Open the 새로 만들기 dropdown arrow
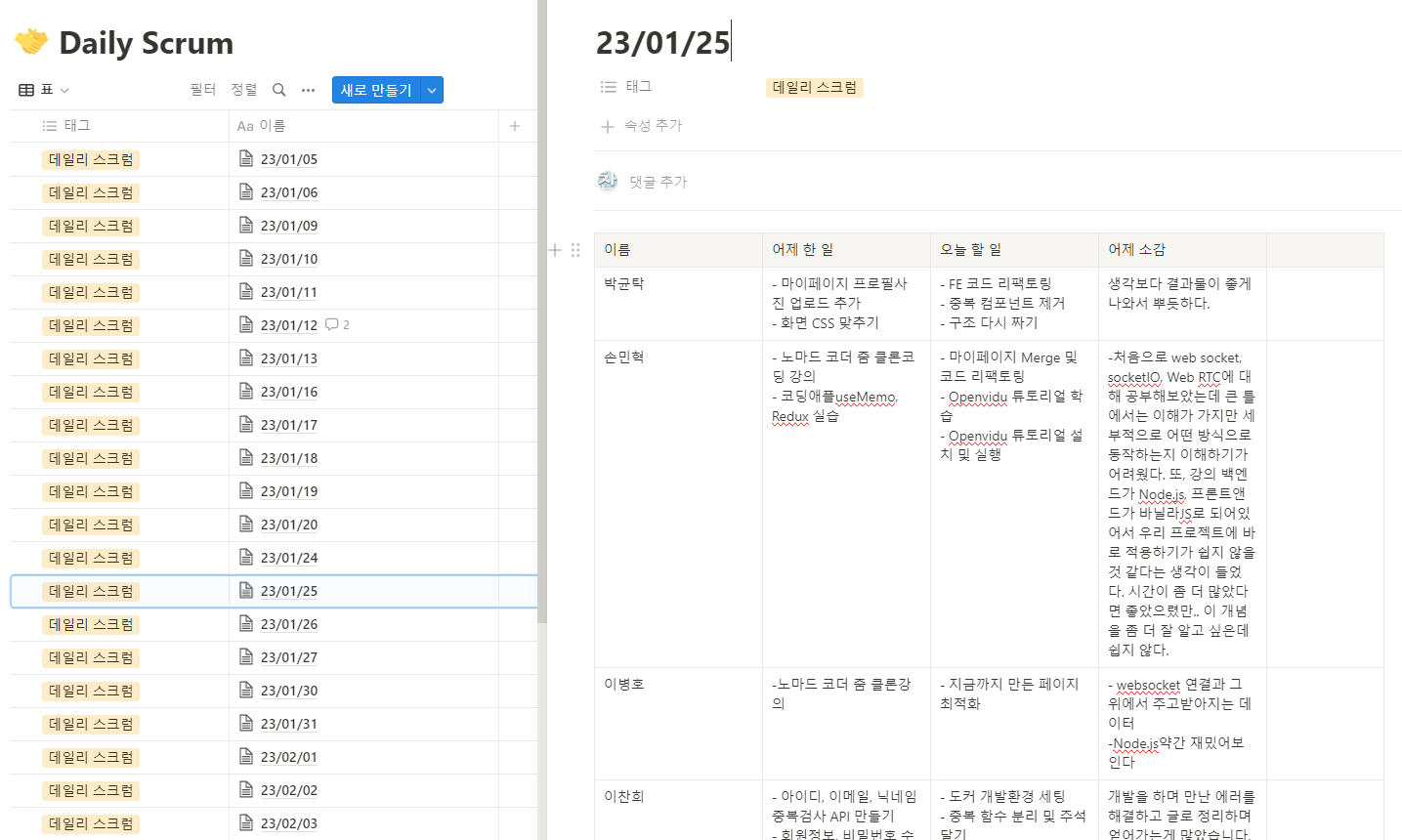Viewport: 1402px width, 840px height. 431,89
